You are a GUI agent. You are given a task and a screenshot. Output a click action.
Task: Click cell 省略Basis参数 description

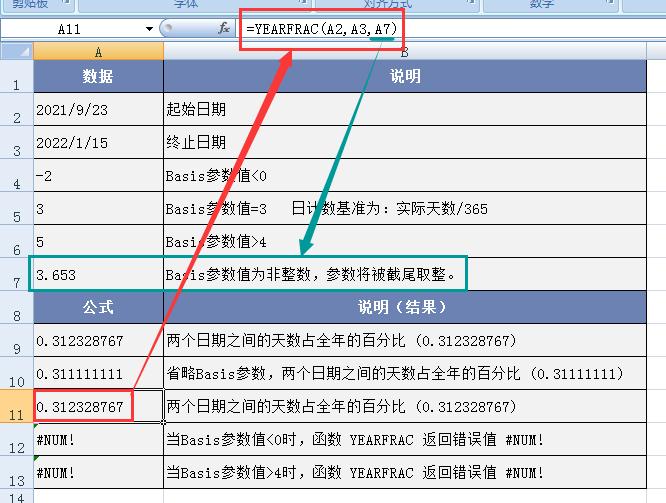tap(405, 373)
